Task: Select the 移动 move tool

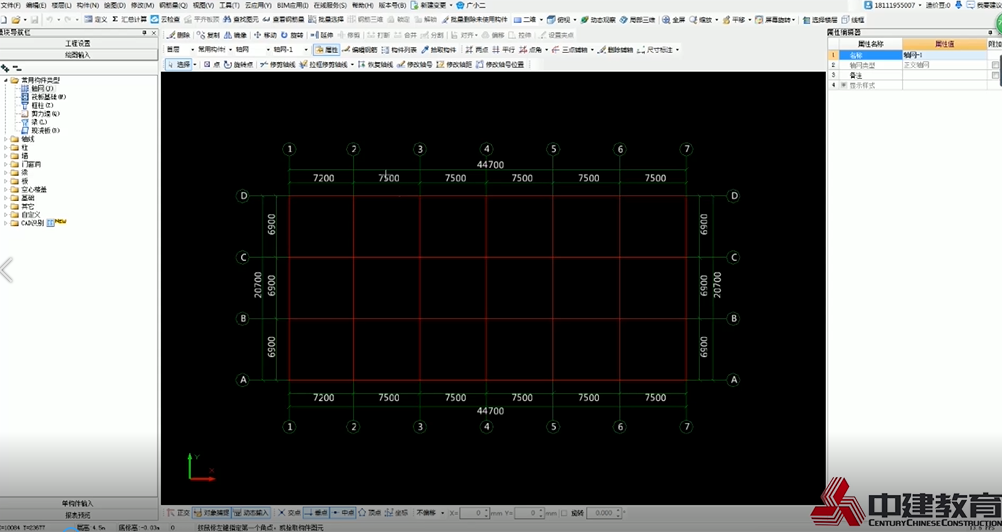Action: pos(265,35)
